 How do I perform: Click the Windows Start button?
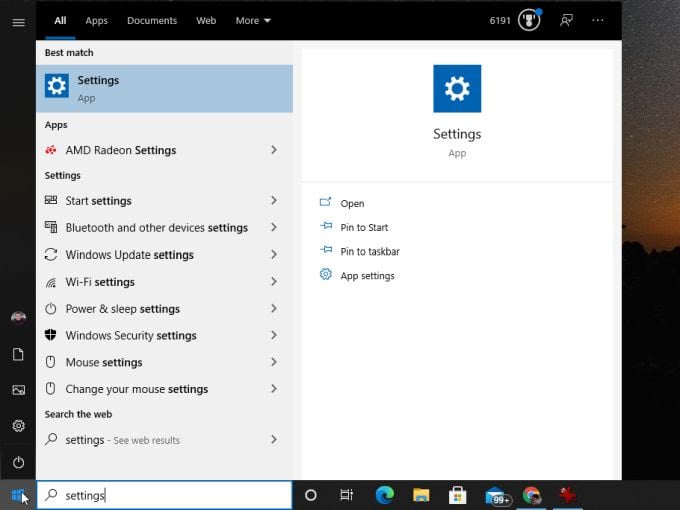(18, 495)
